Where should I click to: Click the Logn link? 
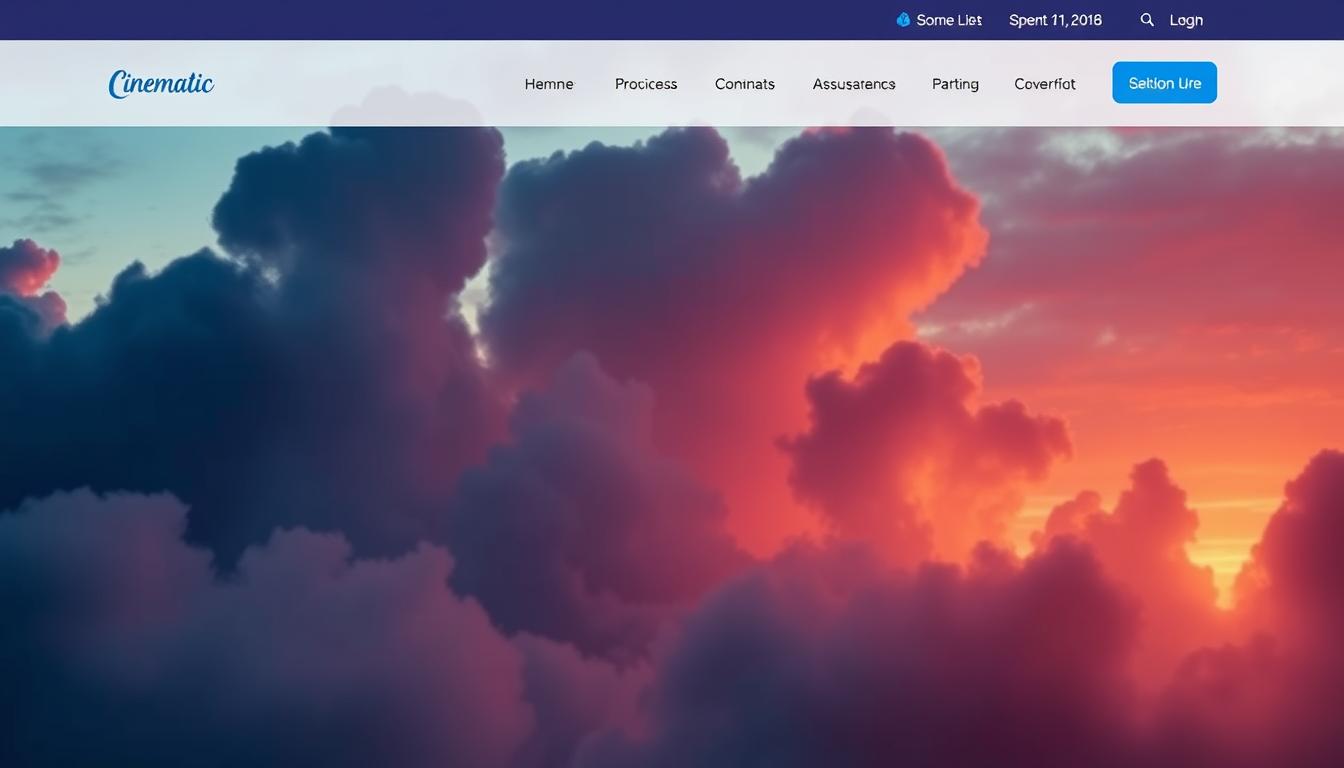coord(1186,20)
